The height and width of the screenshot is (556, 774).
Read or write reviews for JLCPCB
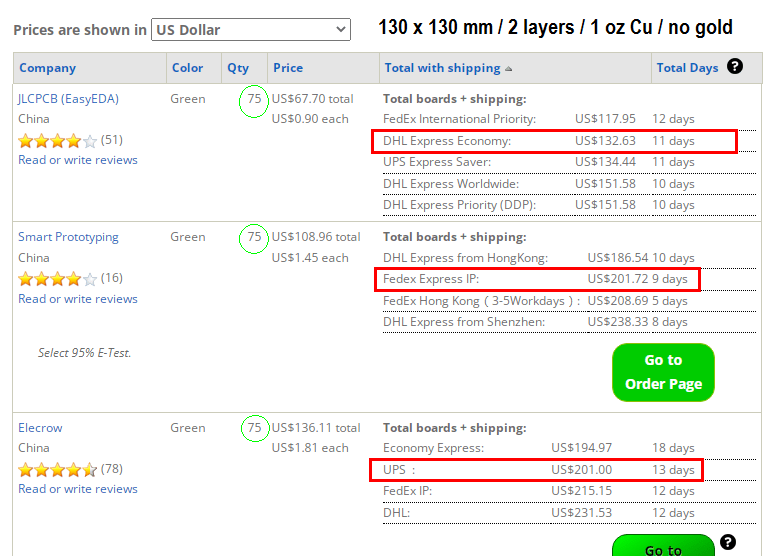[x=78, y=160]
